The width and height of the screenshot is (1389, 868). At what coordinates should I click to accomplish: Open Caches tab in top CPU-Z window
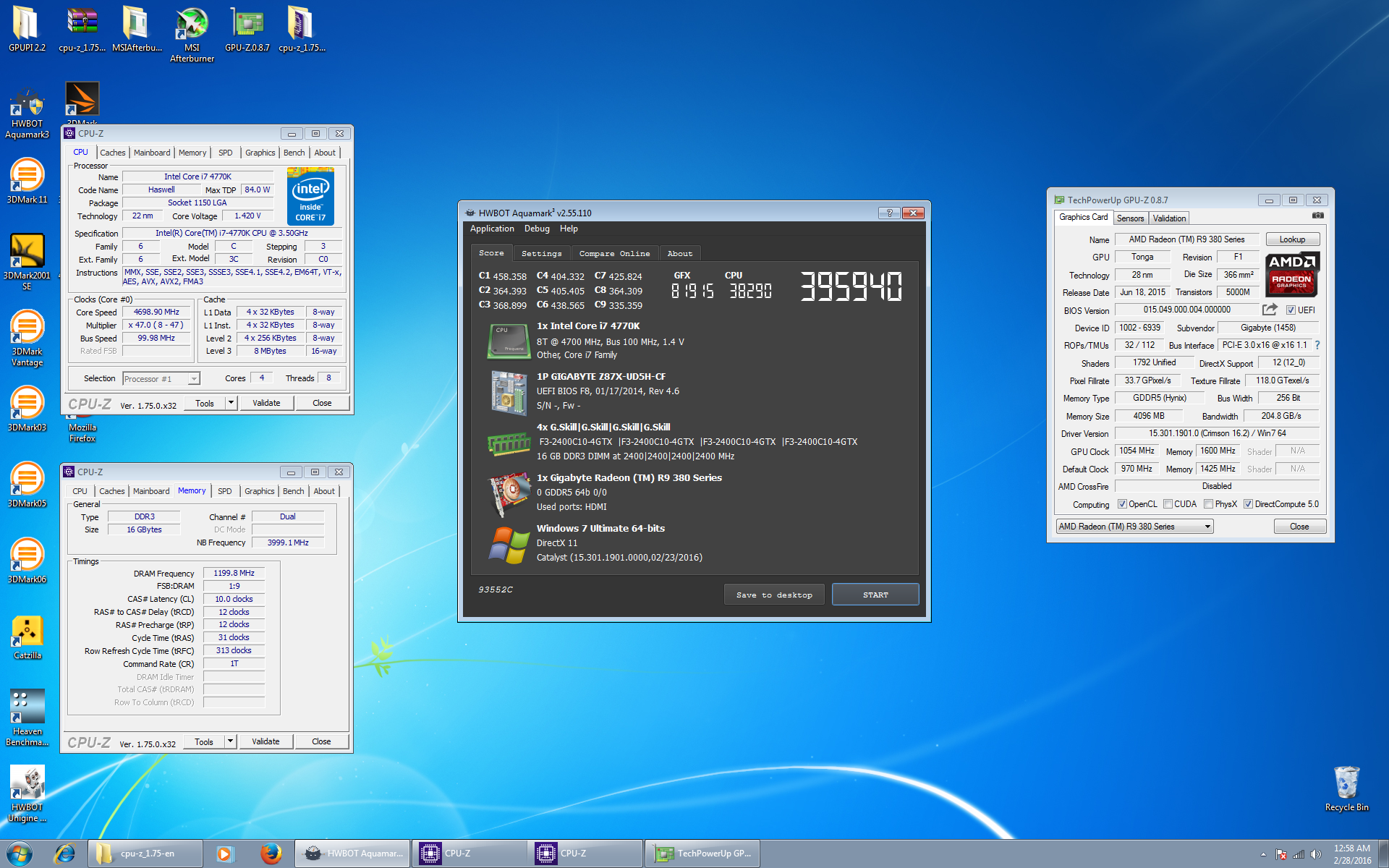[x=112, y=153]
